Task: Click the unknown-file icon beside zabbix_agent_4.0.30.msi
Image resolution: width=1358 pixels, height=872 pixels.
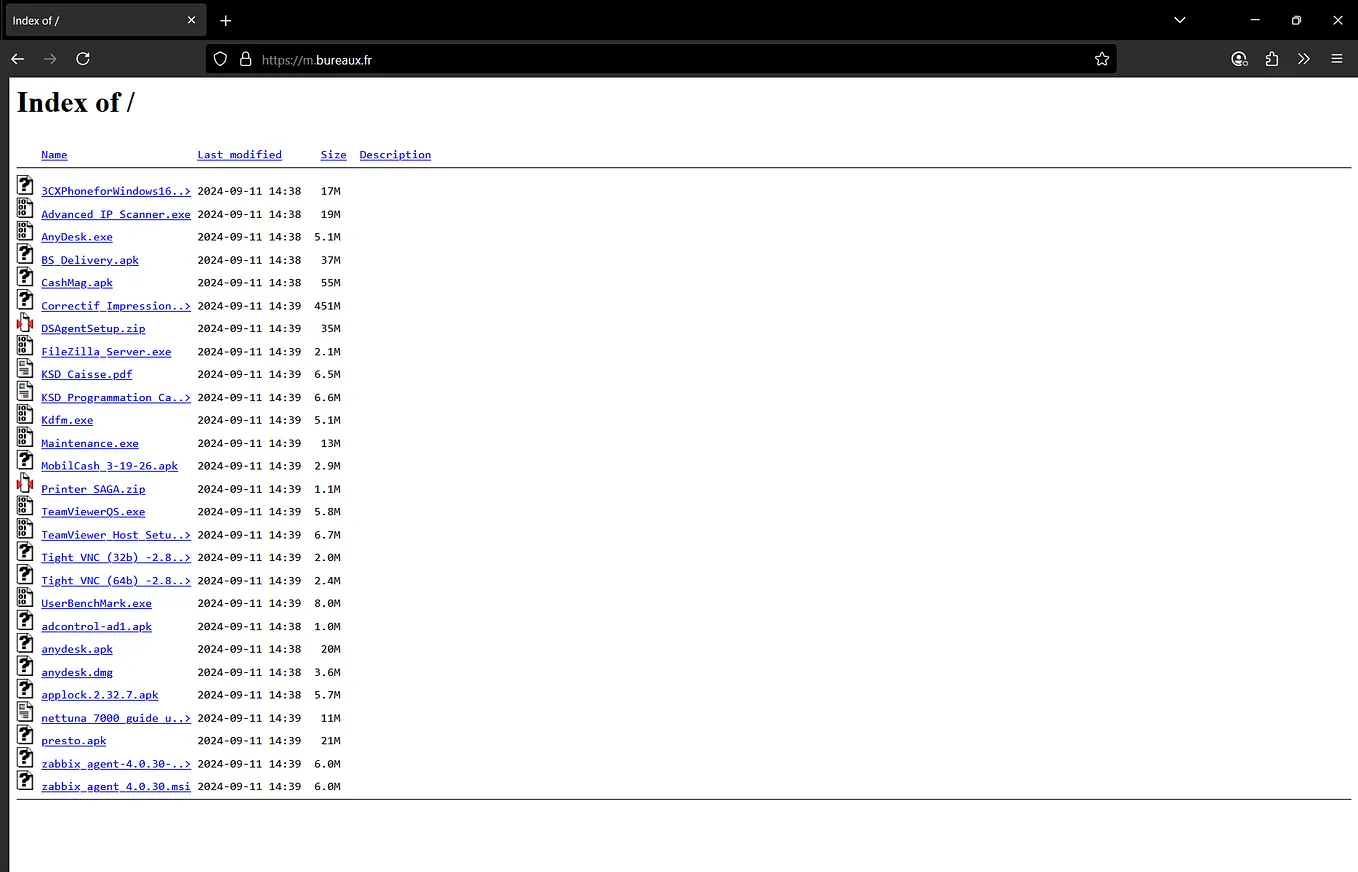Action: [x=25, y=781]
